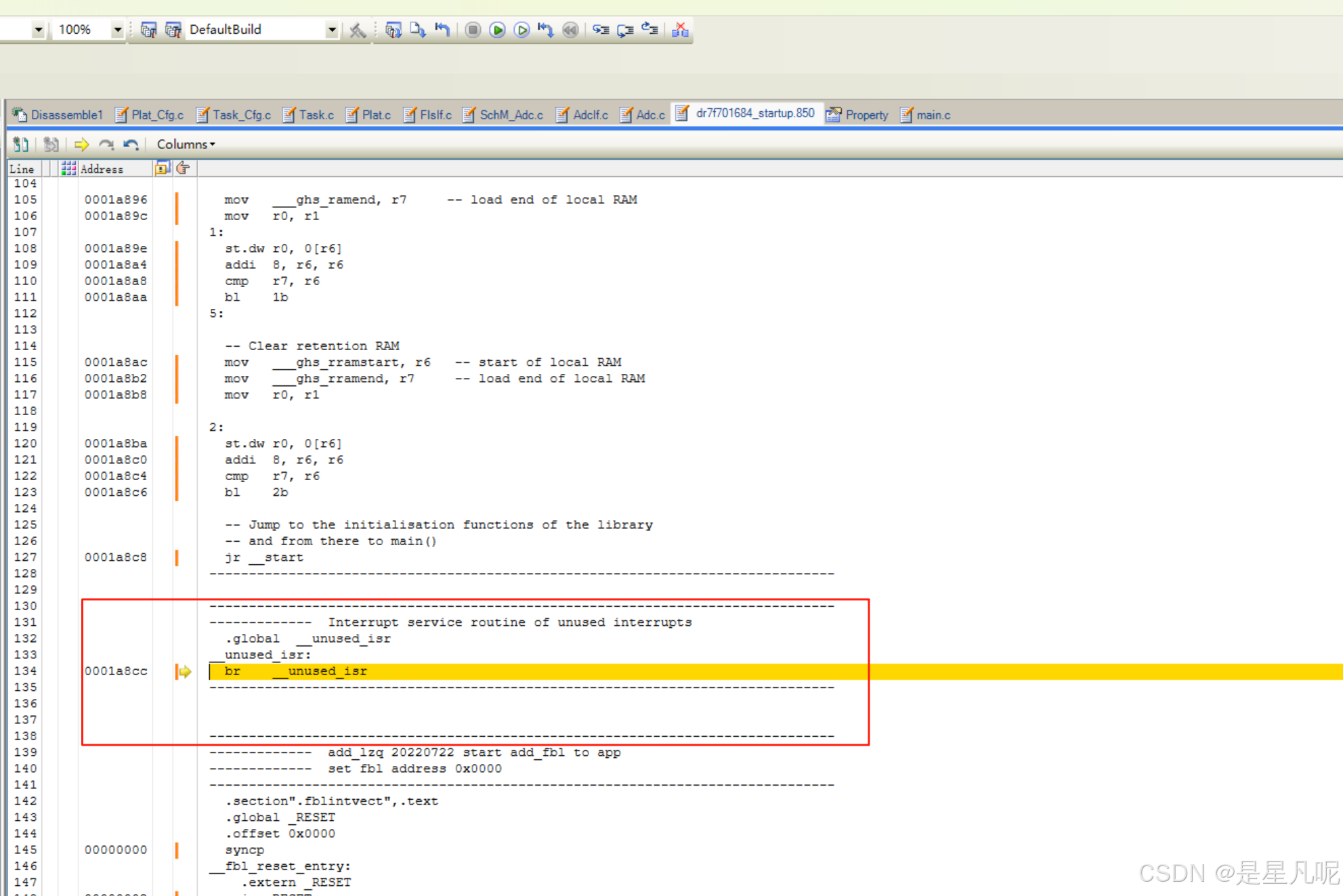Open the 100% zoom dropdown

(118, 30)
